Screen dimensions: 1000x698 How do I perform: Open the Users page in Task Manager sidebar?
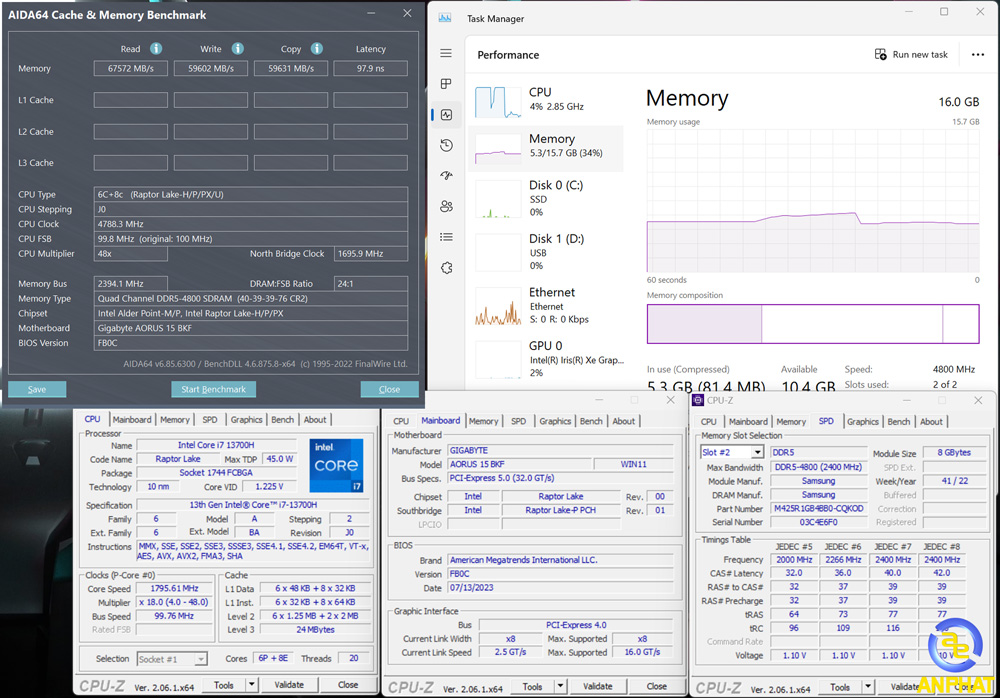(446, 206)
